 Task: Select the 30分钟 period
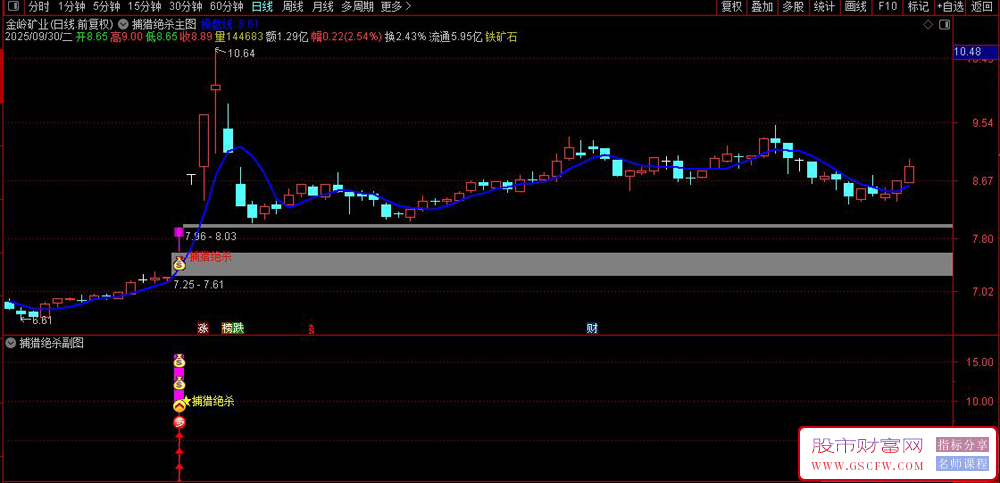(x=185, y=7)
